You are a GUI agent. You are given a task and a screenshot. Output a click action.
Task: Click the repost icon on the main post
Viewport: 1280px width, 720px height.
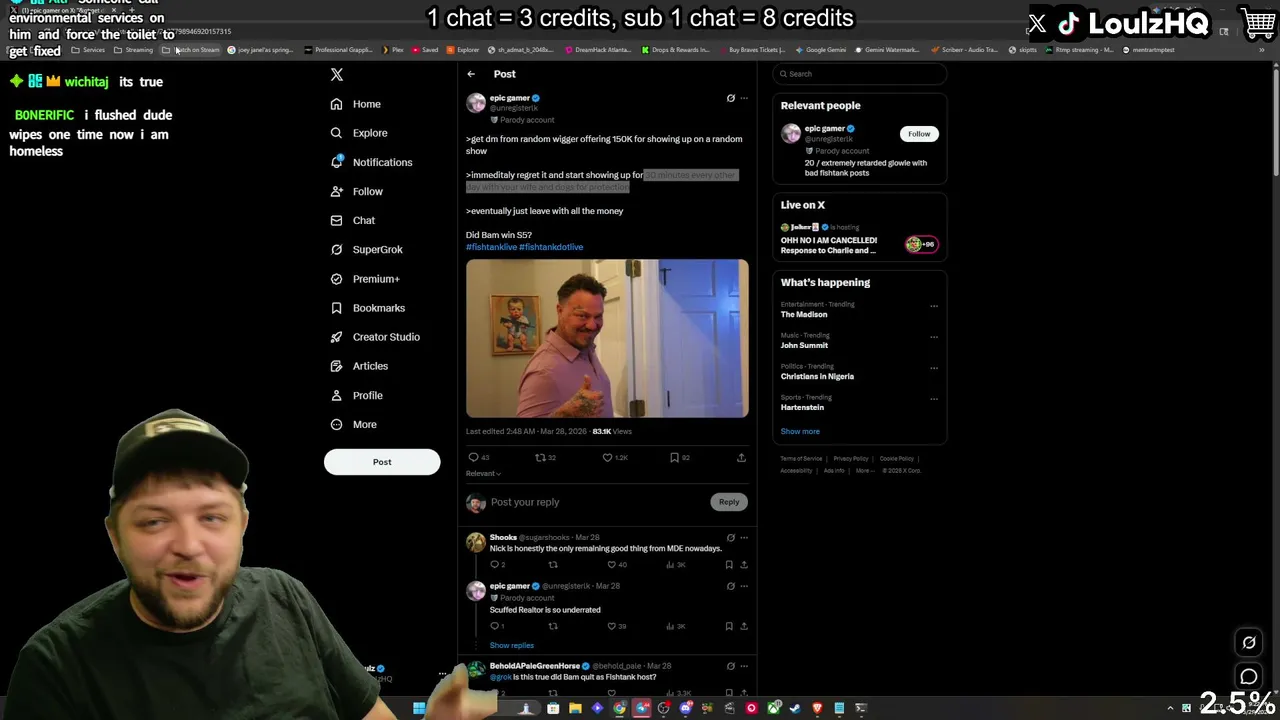(x=541, y=458)
